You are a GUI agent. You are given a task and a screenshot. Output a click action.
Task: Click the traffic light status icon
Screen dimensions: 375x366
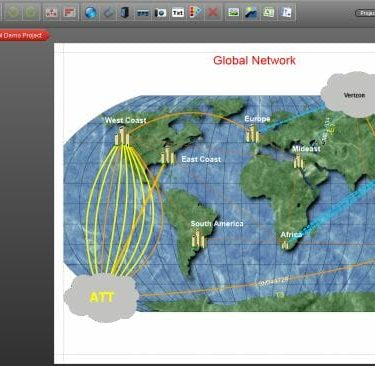point(195,13)
